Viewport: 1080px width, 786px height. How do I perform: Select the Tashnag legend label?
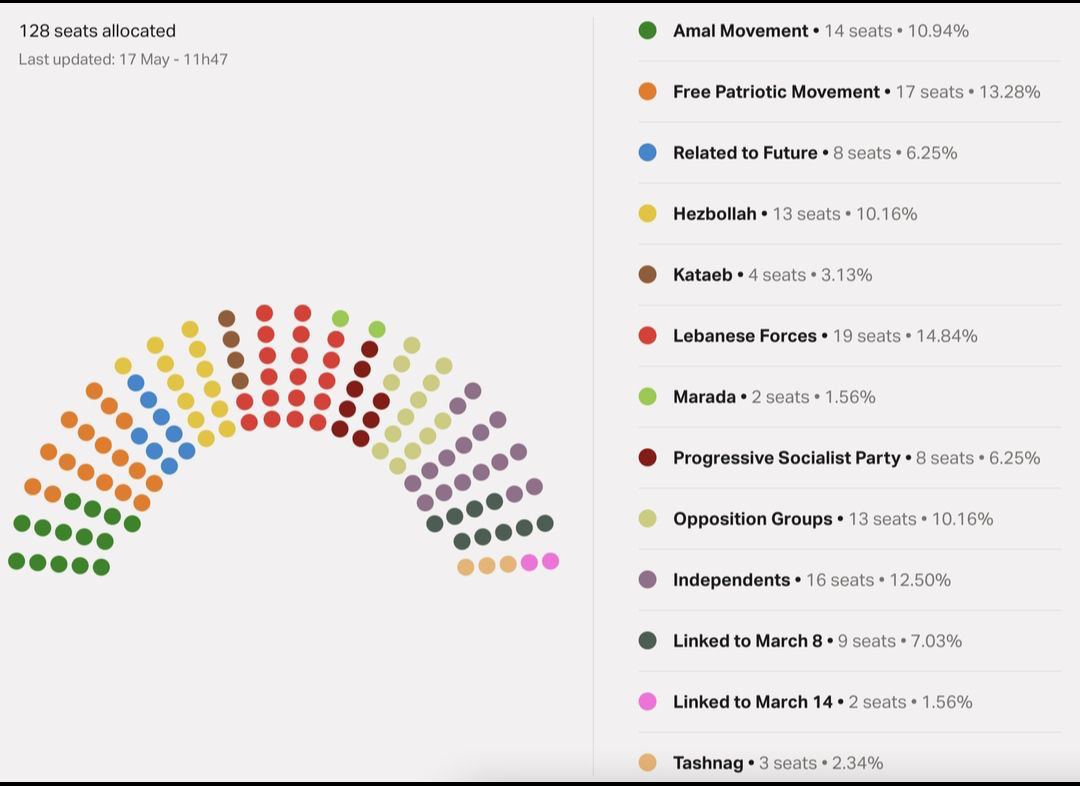708,763
